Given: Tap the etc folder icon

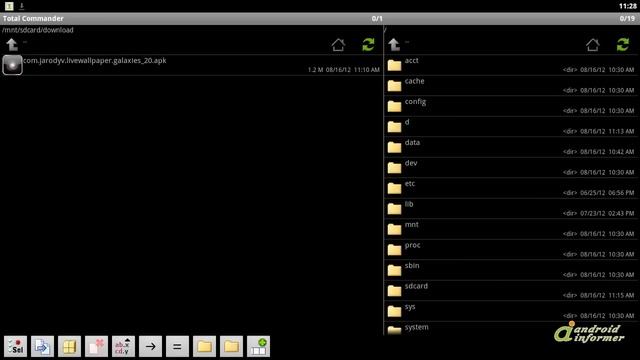Looking at the screenshot, I should click(394, 188).
